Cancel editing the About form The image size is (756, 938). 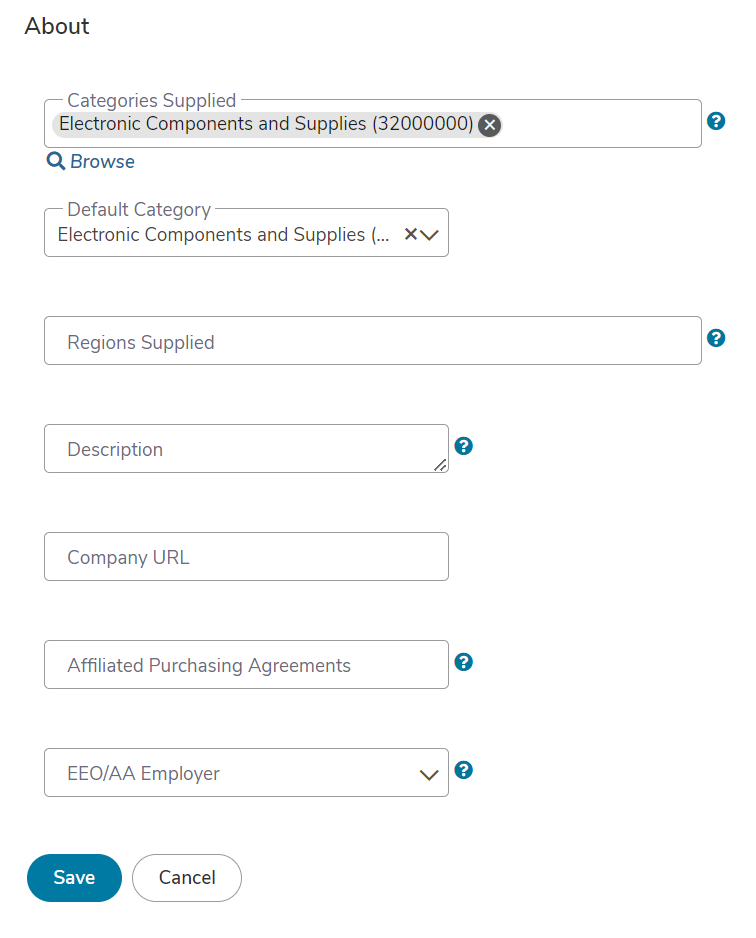[x=187, y=878]
